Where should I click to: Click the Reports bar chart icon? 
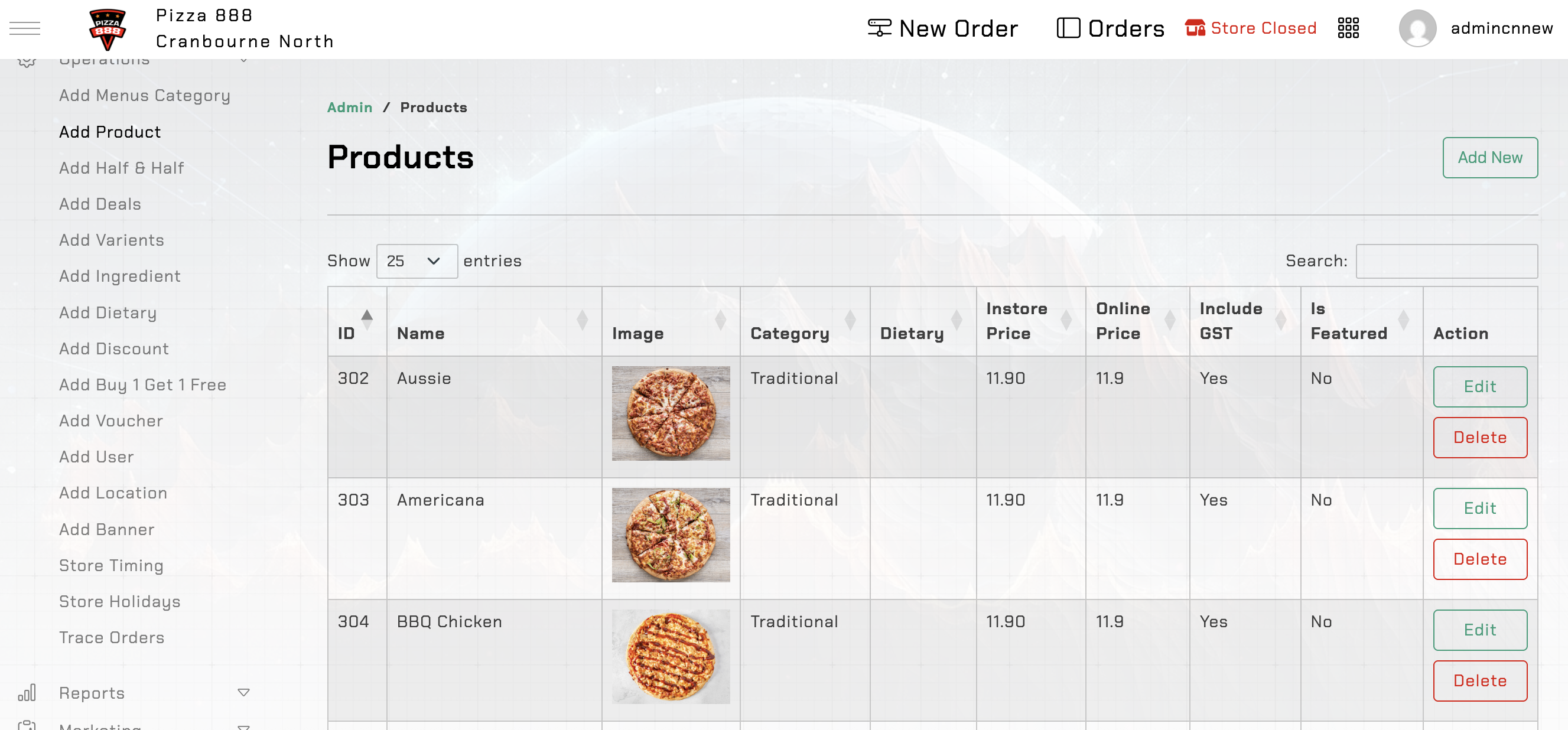point(27,693)
